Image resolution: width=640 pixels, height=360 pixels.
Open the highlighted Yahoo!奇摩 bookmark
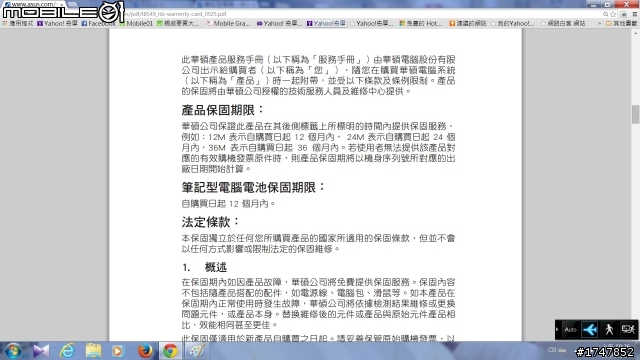tap(326, 23)
